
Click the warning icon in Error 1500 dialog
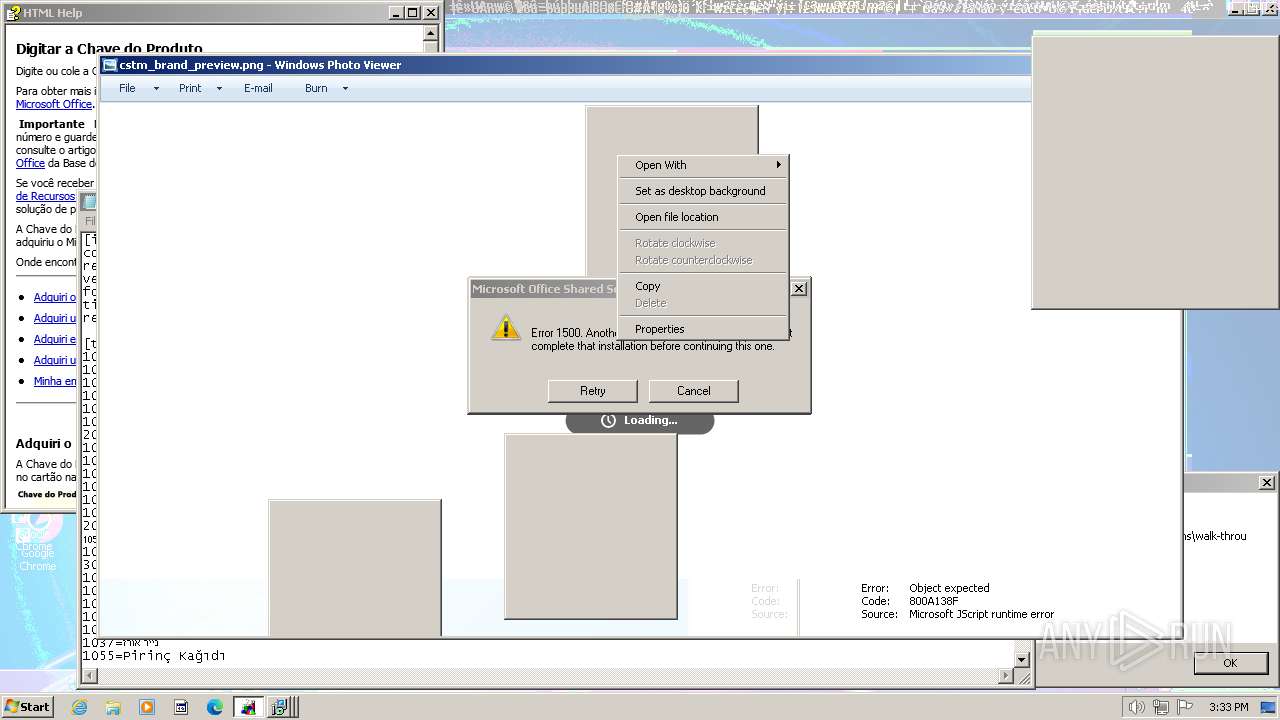pos(506,327)
